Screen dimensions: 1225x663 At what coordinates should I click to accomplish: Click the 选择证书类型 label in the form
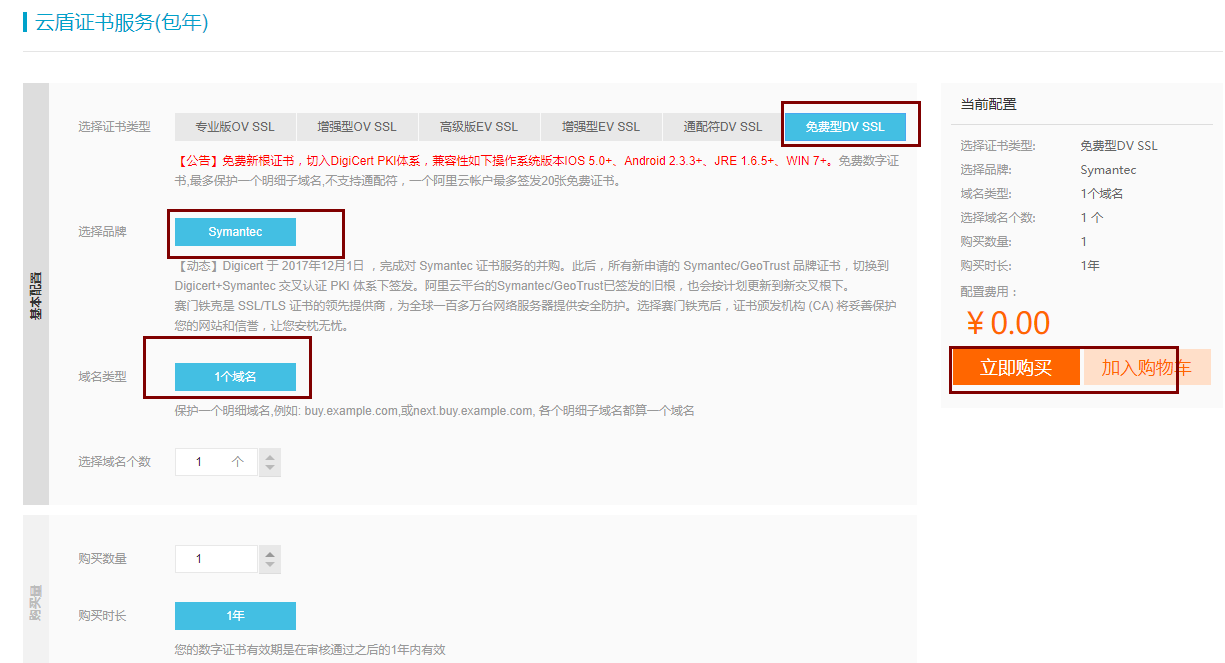click(114, 127)
